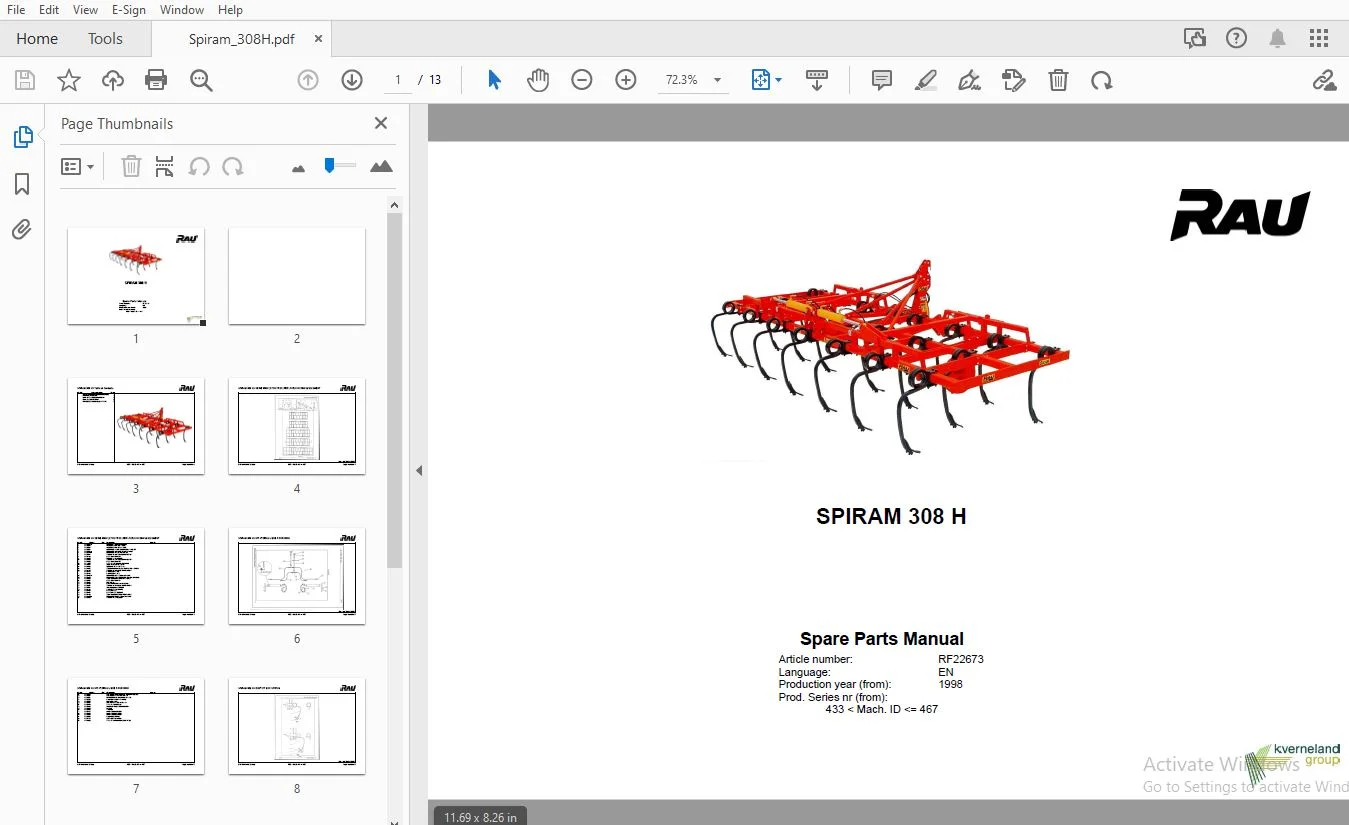Open the Window menu
This screenshot has width=1349, height=825.
coord(182,10)
